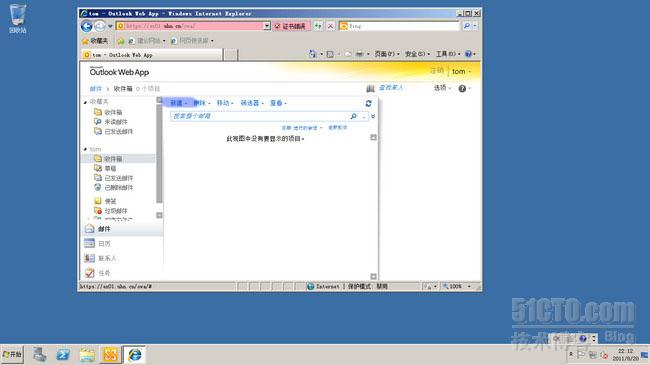Open the IE help menu icon
Image resolution: width=650 pixels, height=365 pixels.
pos(470,54)
